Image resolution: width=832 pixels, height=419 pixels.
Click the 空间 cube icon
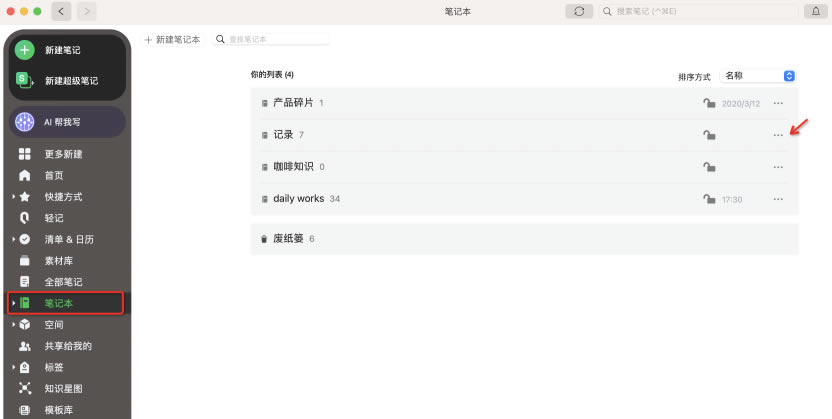click(x=24, y=325)
